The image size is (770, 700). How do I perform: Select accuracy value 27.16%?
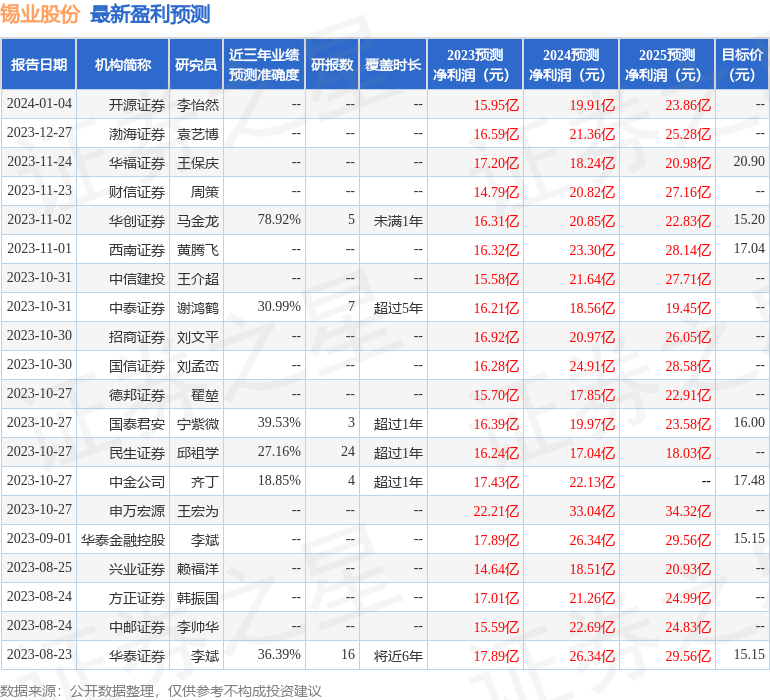[279, 451]
